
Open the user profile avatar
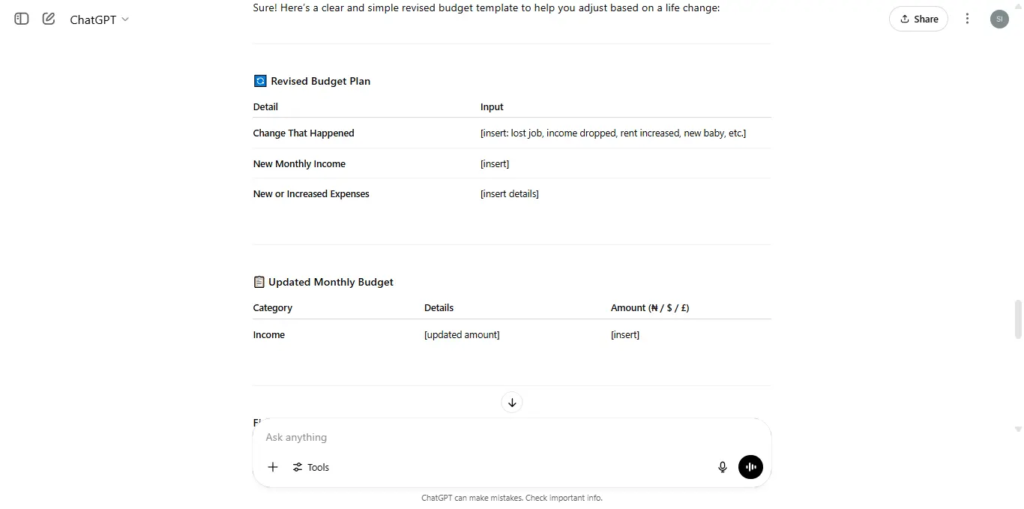click(x=999, y=19)
